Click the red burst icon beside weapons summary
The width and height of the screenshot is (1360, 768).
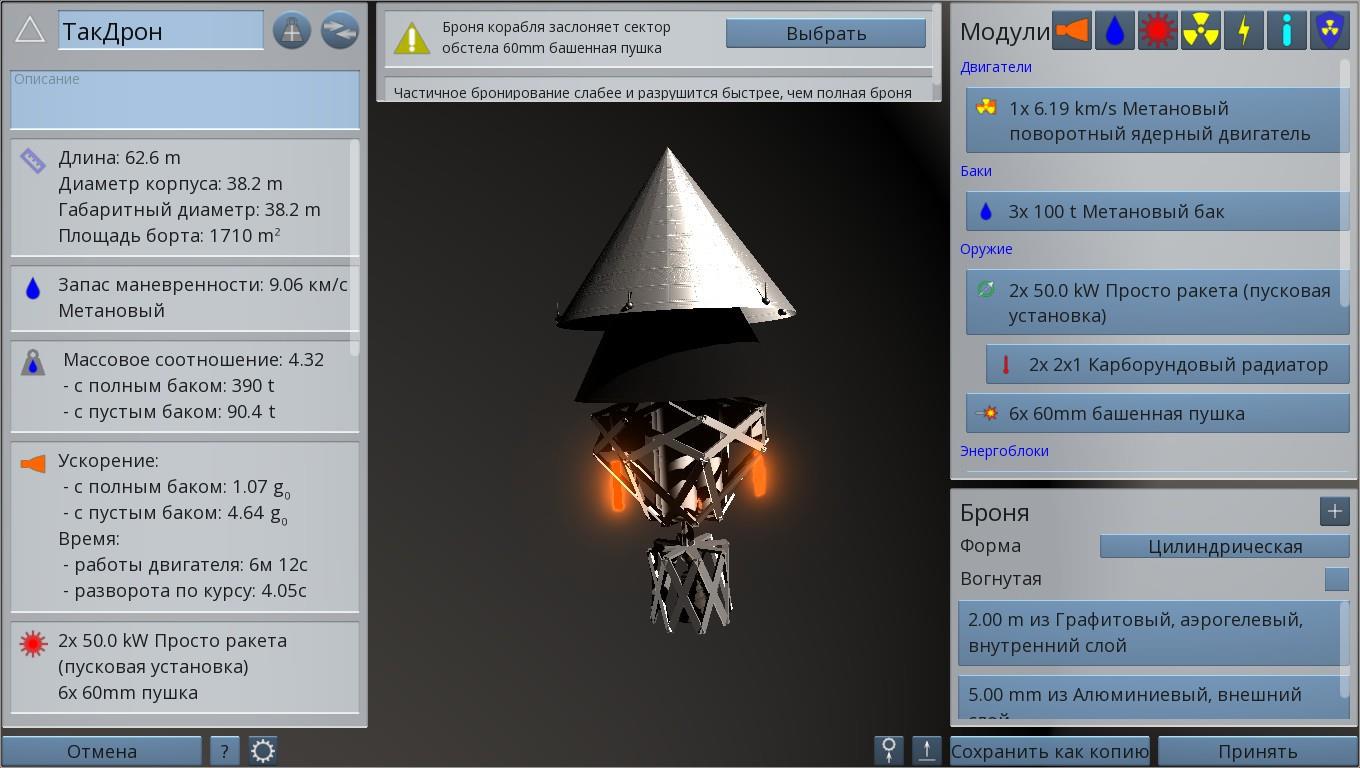(33, 644)
